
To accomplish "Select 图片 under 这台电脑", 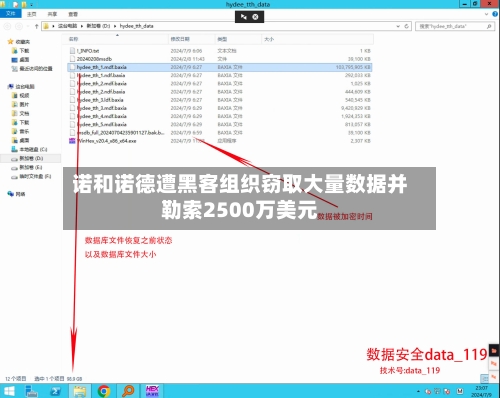I will click(24, 104).
